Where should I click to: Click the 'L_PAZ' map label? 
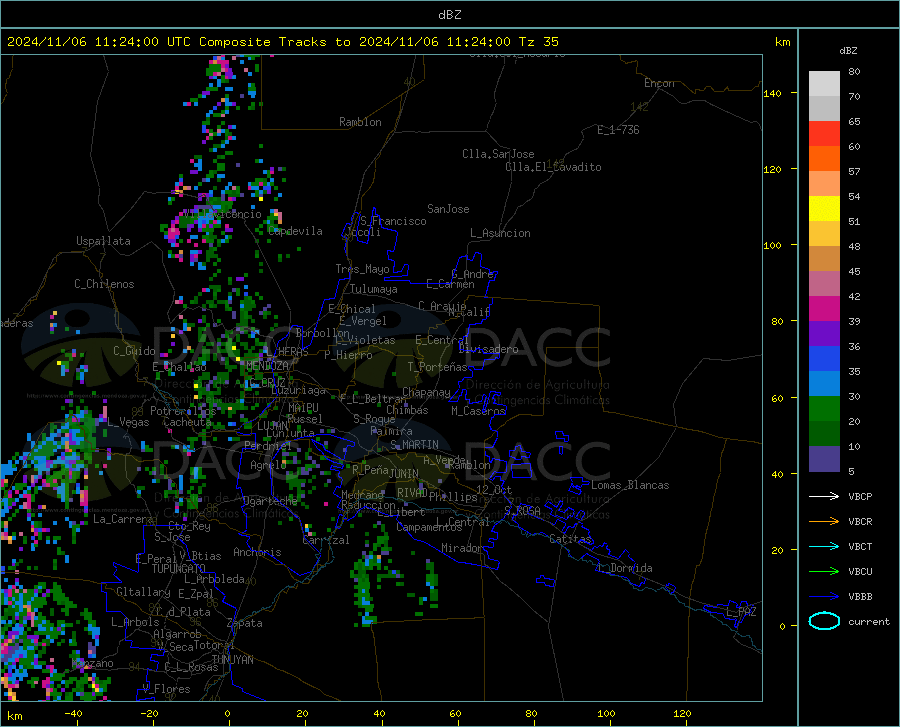coord(741,612)
